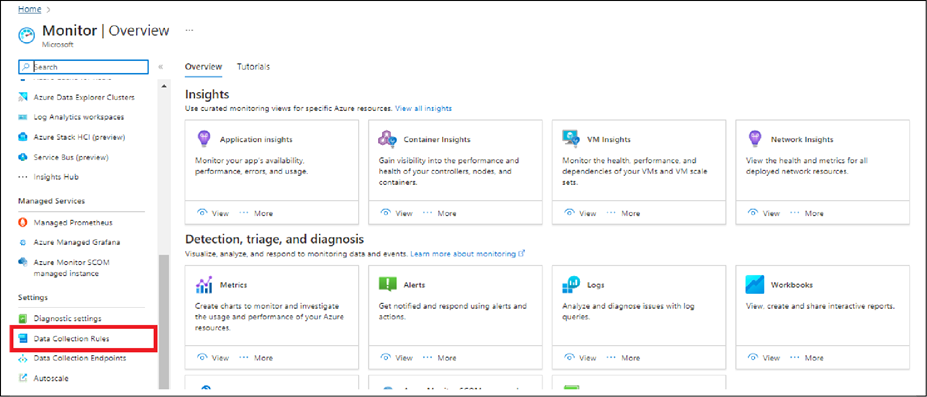Screen dimensions: 927x397
Task: Click the Diagnostic settings icon
Action: [23, 319]
